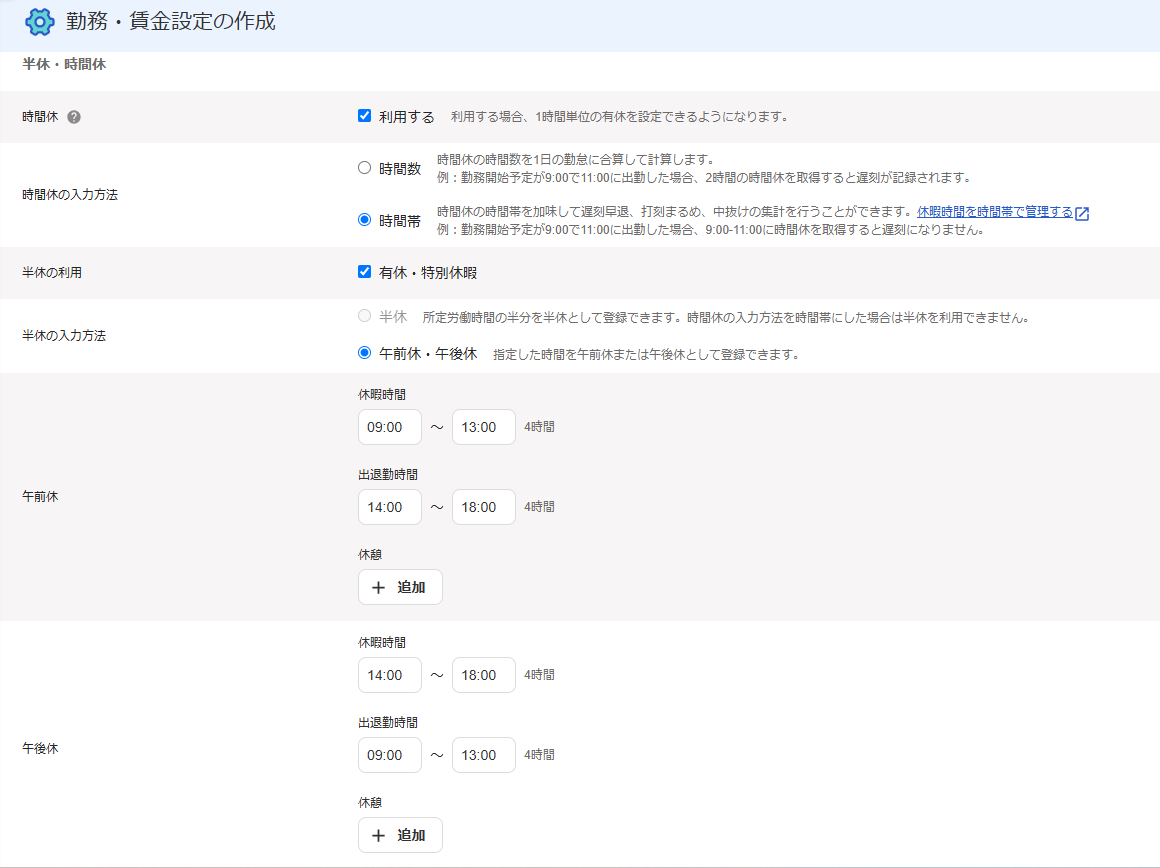This screenshot has width=1160, height=868.
Task: Add a break under 午後休 with 追加
Action: click(x=400, y=835)
